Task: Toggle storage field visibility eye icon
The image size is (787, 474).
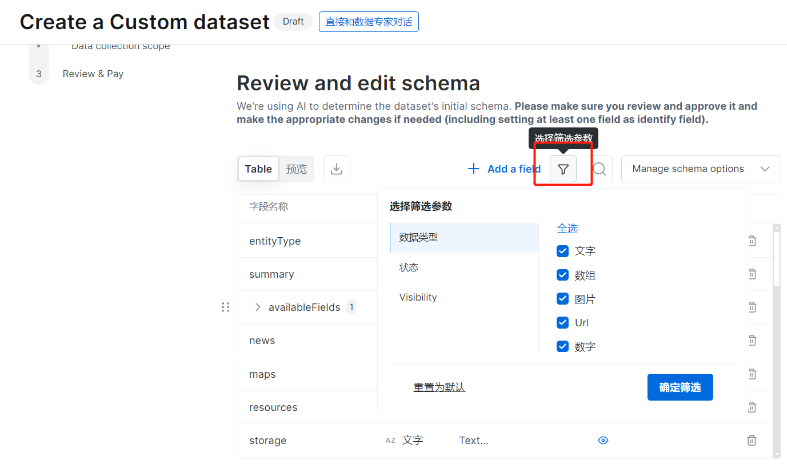Action: [x=603, y=440]
